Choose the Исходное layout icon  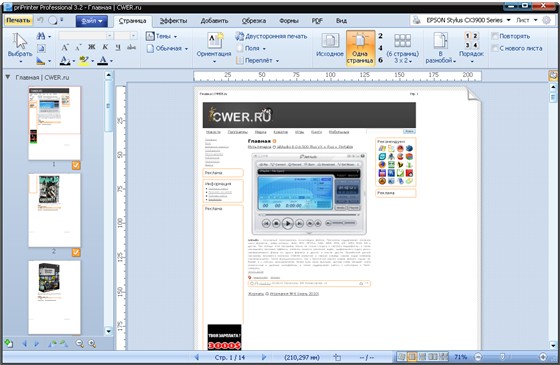pyautogui.click(x=330, y=41)
